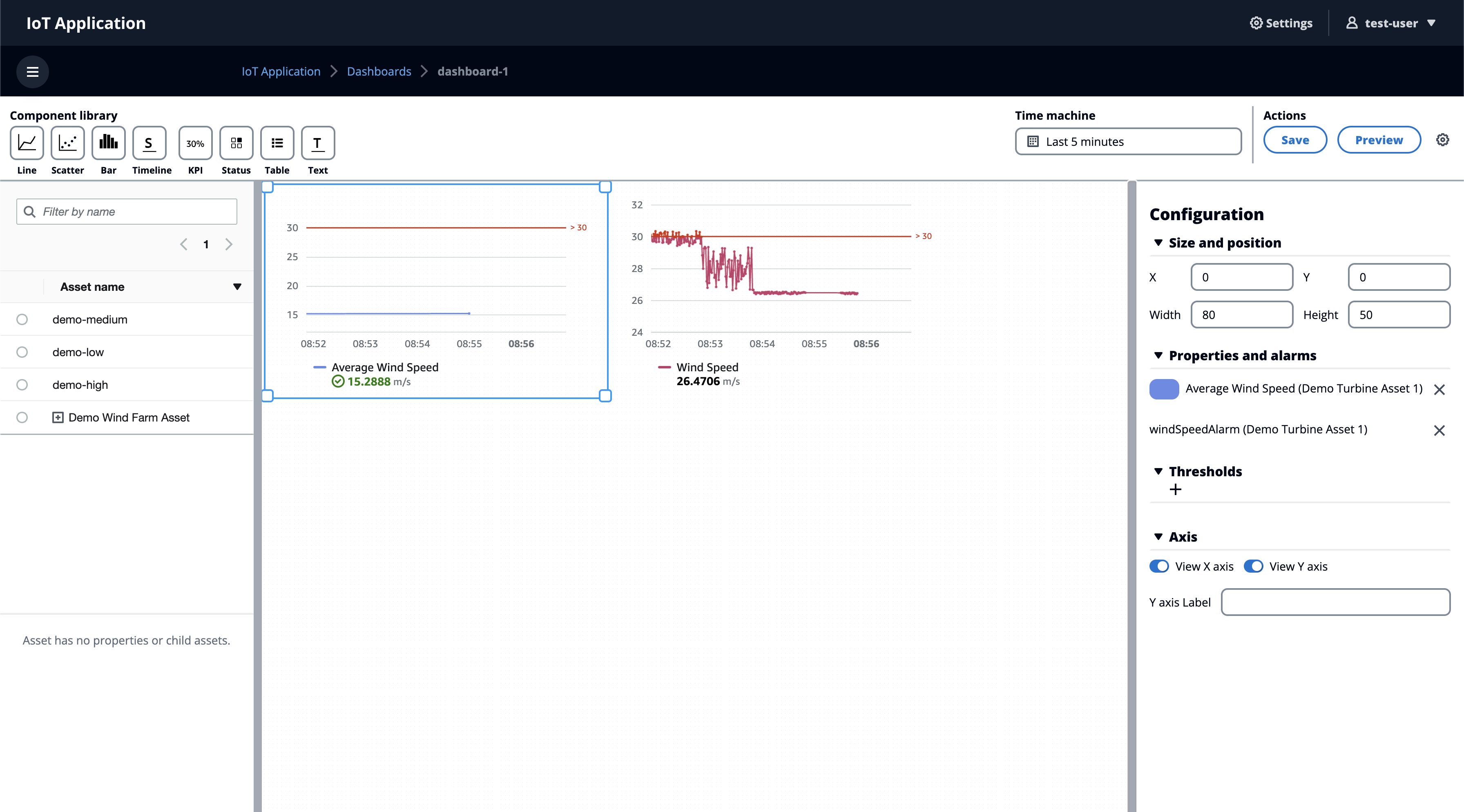Image resolution: width=1464 pixels, height=812 pixels.
Task: Collapse the Properties and alarms section
Action: point(1158,355)
